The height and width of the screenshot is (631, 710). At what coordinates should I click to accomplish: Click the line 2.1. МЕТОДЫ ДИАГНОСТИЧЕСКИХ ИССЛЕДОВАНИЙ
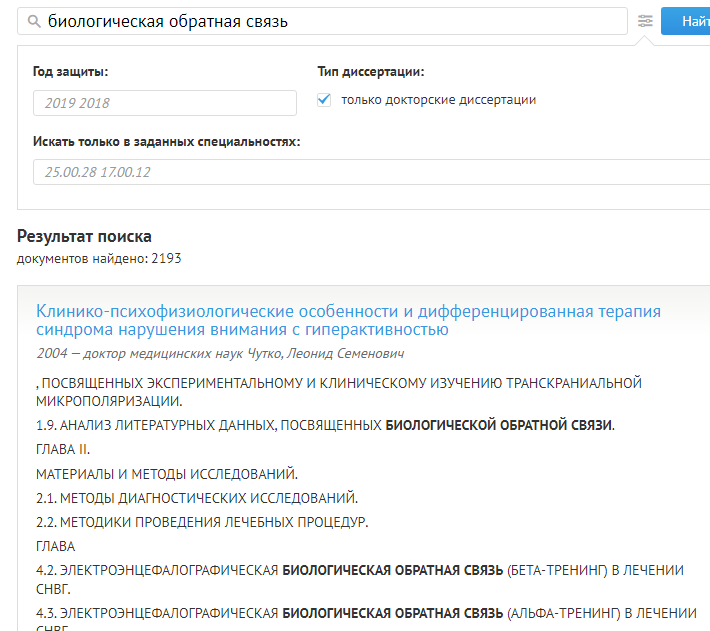(197, 498)
